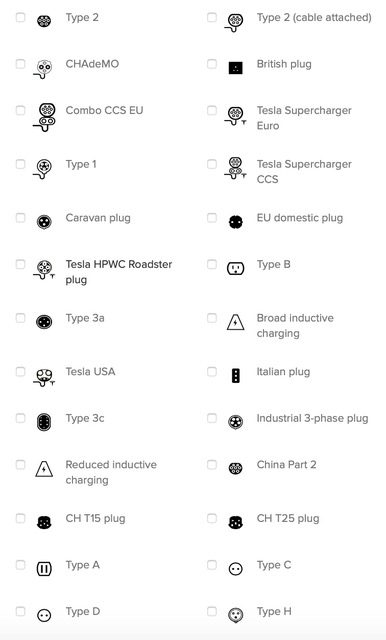The height and width of the screenshot is (640, 386).
Task: Click the EU domestic plug icon
Action: point(236,222)
